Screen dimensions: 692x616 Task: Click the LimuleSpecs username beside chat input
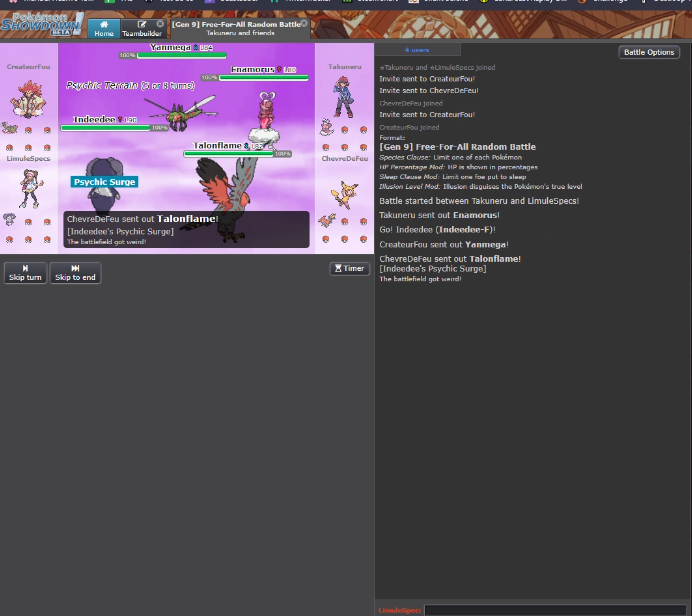[x=399, y=610]
